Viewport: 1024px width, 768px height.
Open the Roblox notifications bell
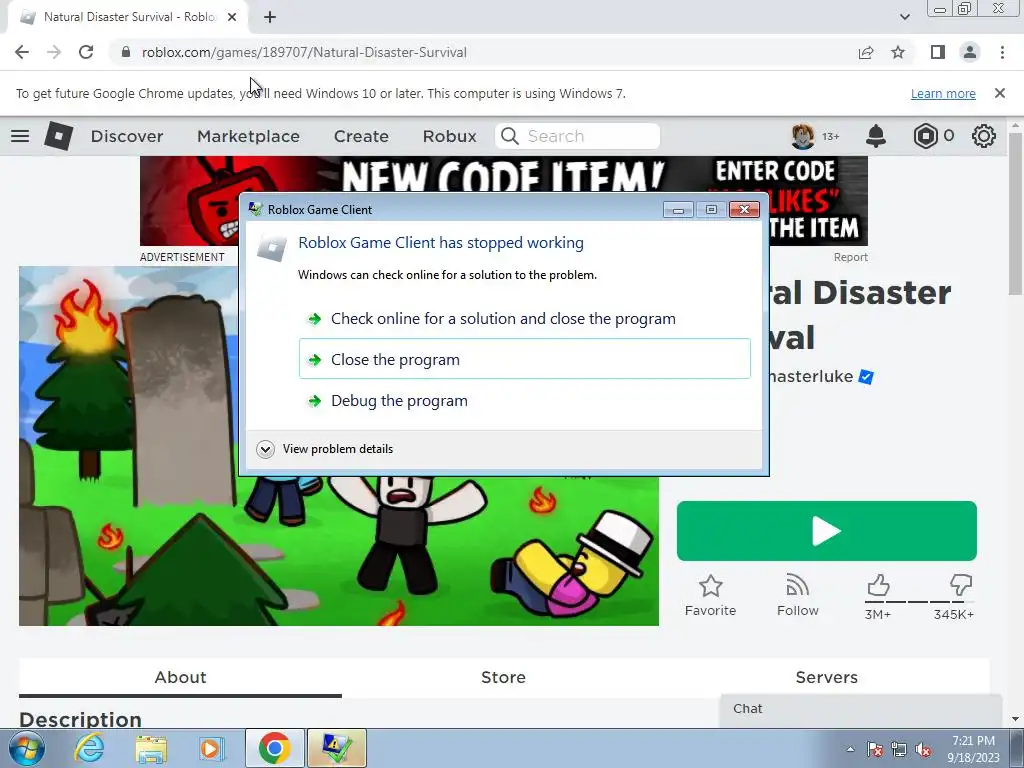(x=876, y=136)
